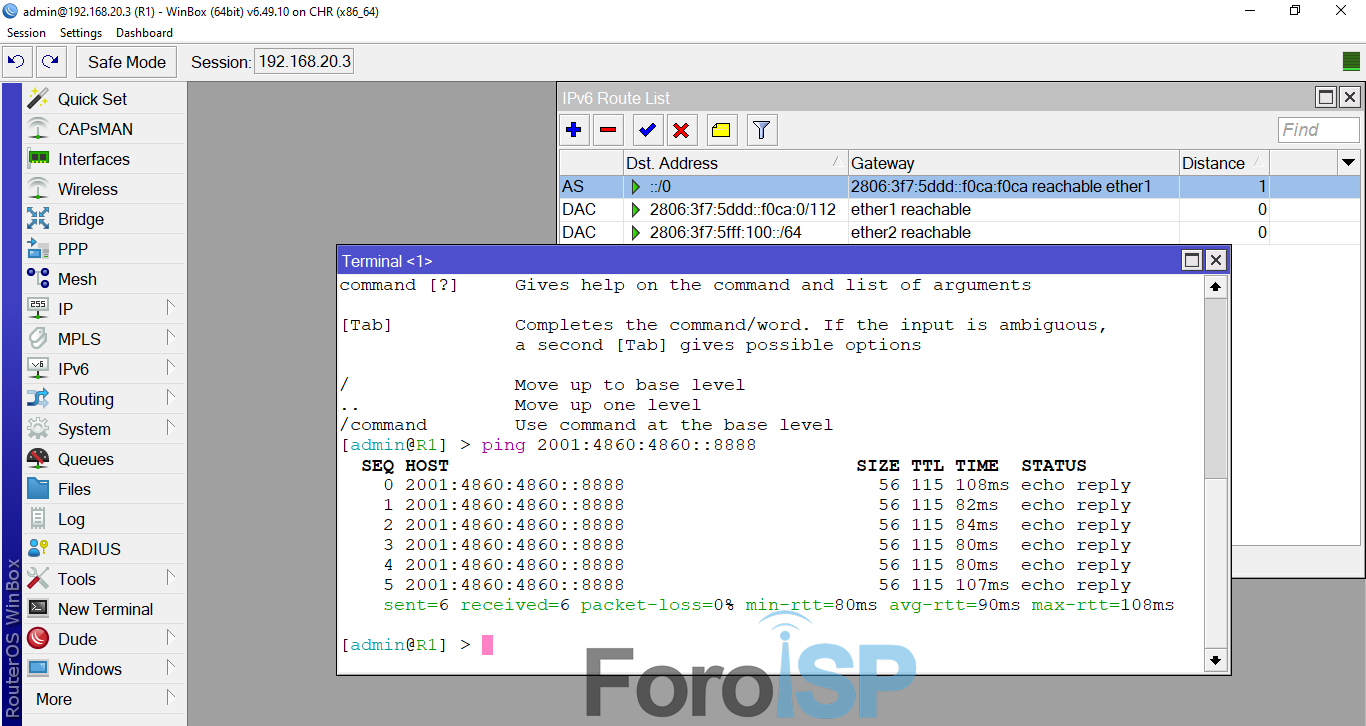Click terminal scrollbar down arrow
Screen dimensions: 1366x726
pyautogui.click(x=1215, y=660)
